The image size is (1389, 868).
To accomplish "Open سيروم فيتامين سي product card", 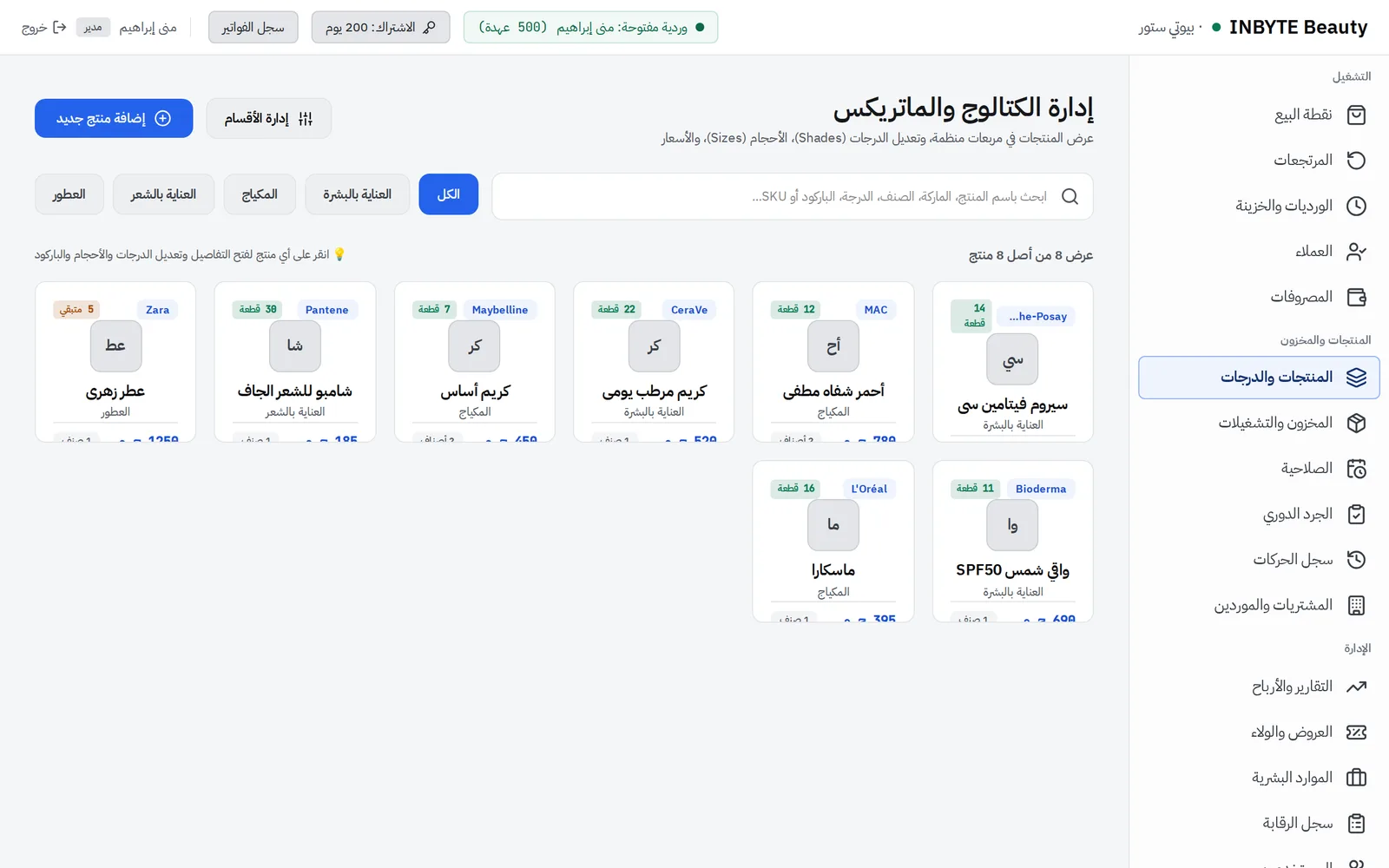I will pyautogui.click(x=1012, y=362).
